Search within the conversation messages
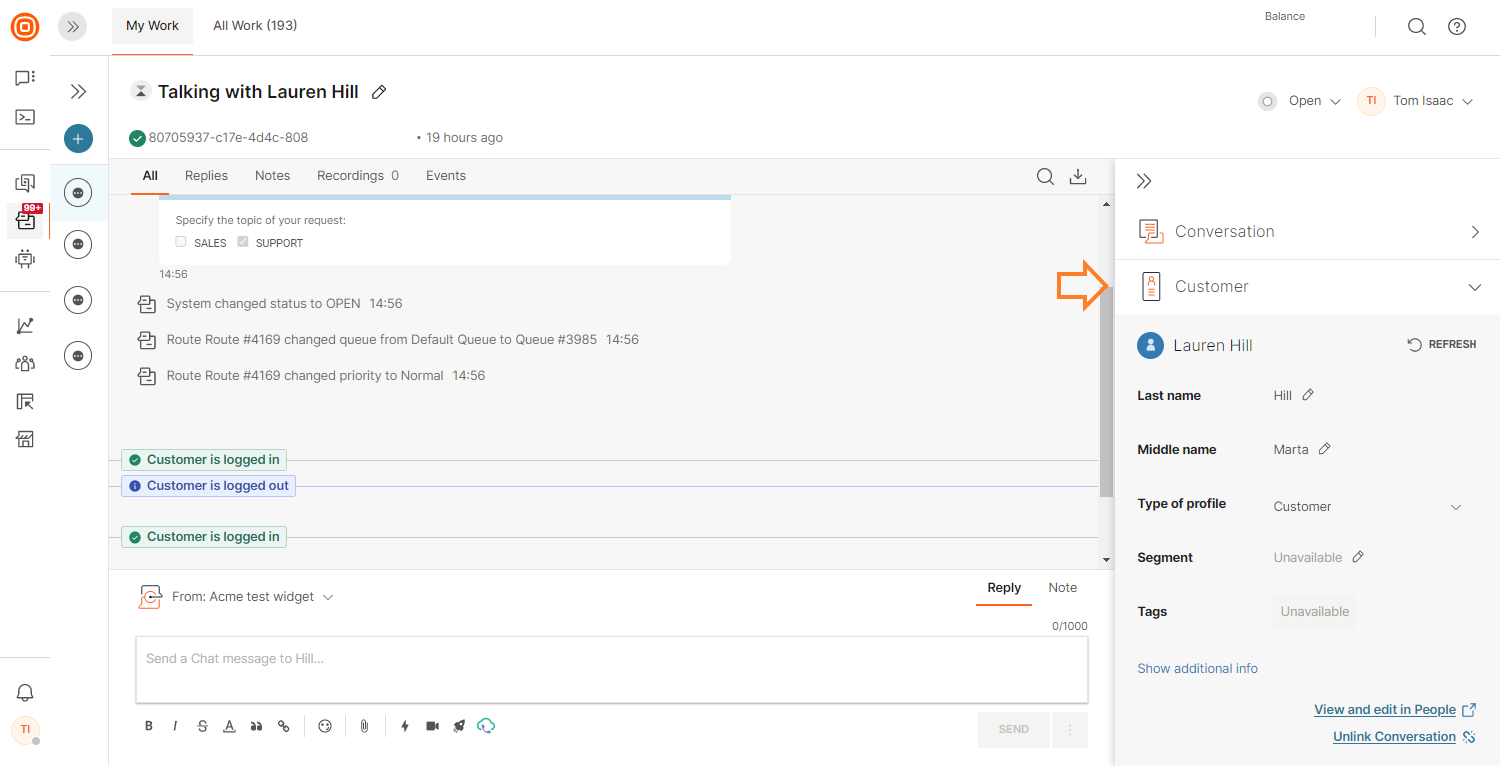The image size is (1500, 766). pyautogui.click(x=1045, y=177)
